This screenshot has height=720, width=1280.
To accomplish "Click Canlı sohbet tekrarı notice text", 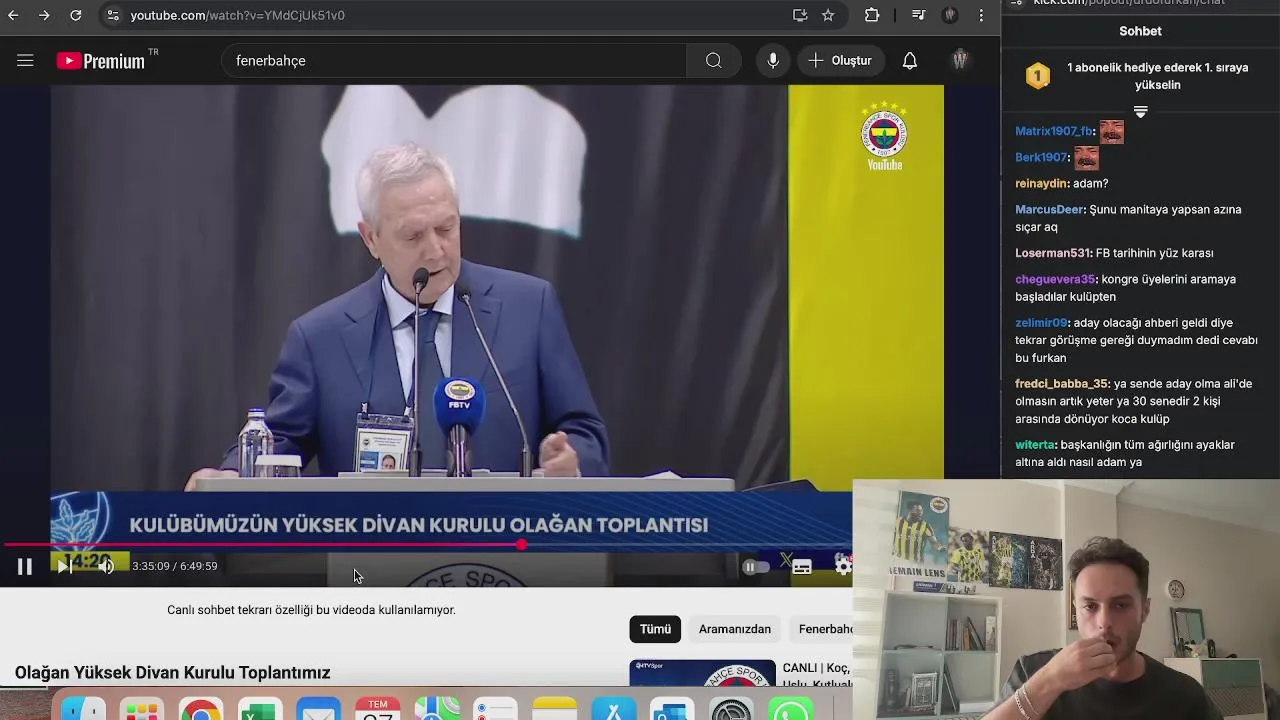I will (x=311, y=610).
